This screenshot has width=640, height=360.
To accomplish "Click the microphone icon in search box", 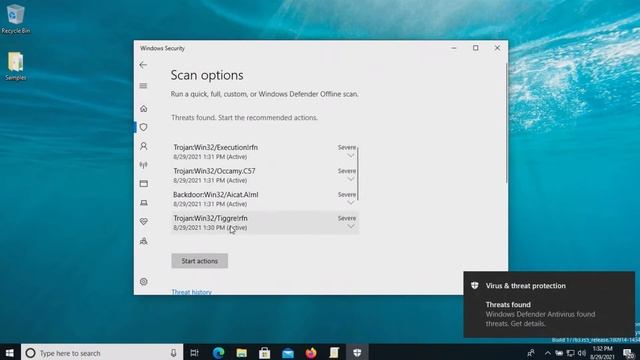I will (173, 353).
